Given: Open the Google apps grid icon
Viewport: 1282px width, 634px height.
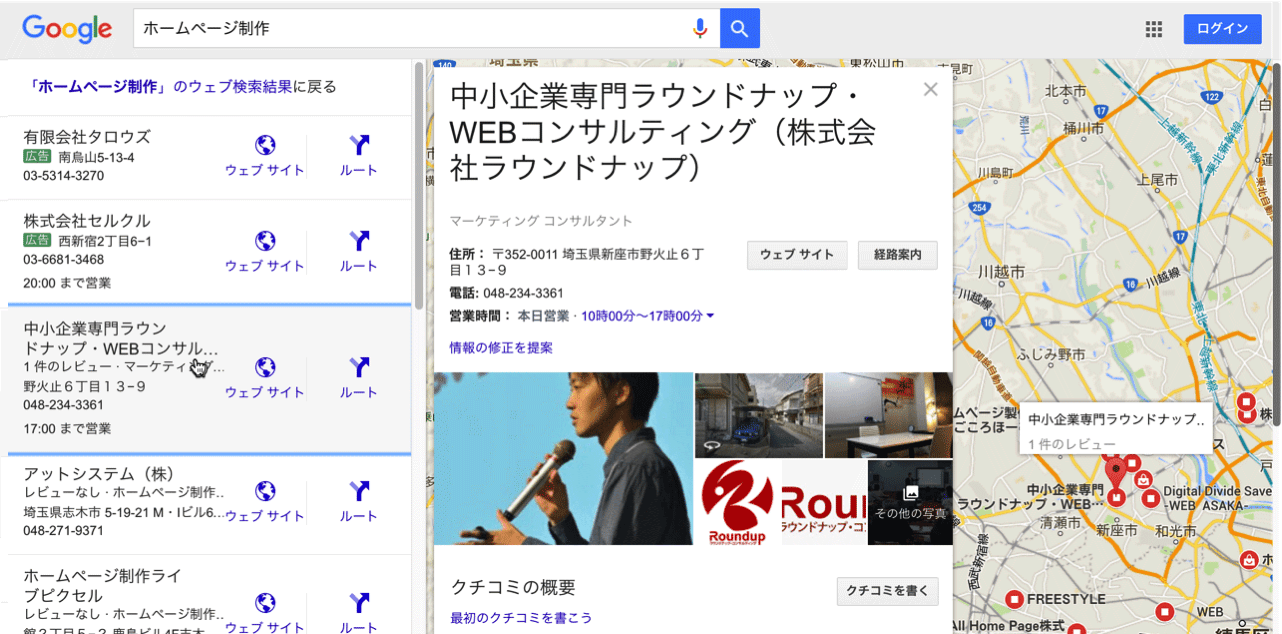Looking at the screenshot, I should click(x=1154, y=29).
